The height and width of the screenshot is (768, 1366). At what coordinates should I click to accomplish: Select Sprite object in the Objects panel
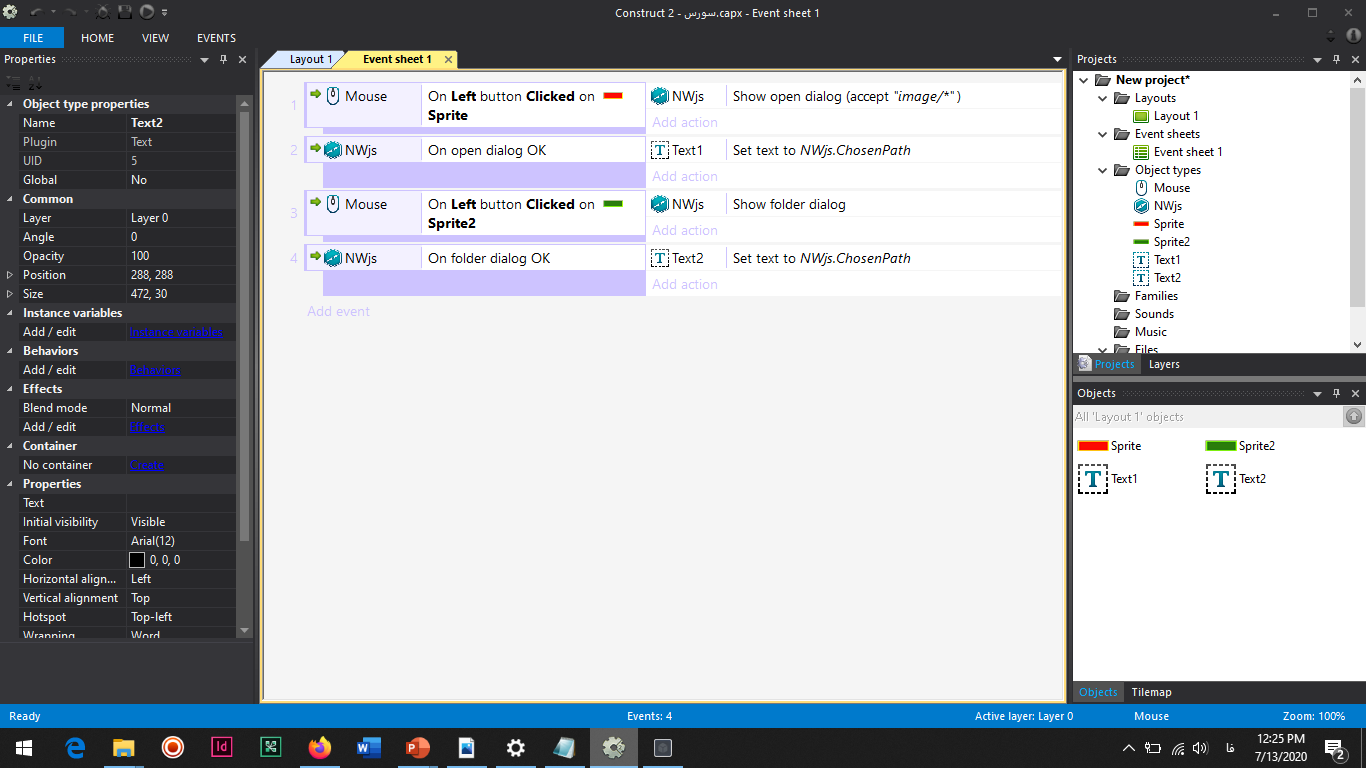[x=1109, y=446]
